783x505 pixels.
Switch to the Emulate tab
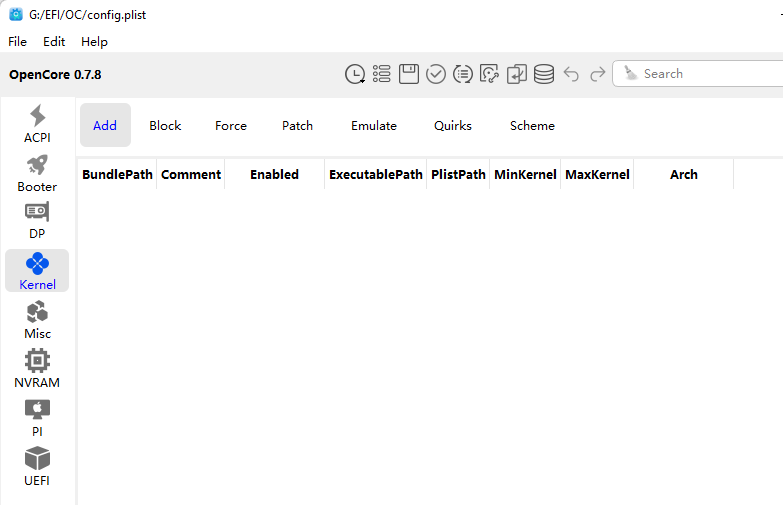point(374,125)
